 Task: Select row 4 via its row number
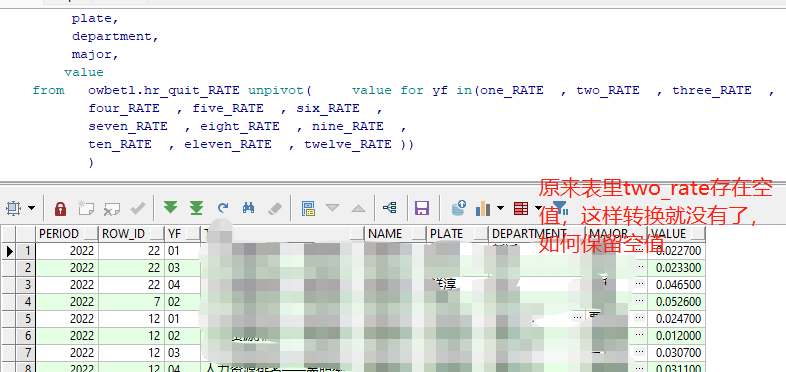tap(27, 301)
